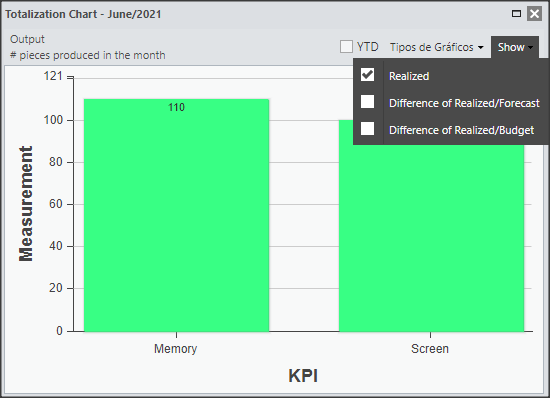
Task: Click the 20 y-axis value
Action: (56, 288)
